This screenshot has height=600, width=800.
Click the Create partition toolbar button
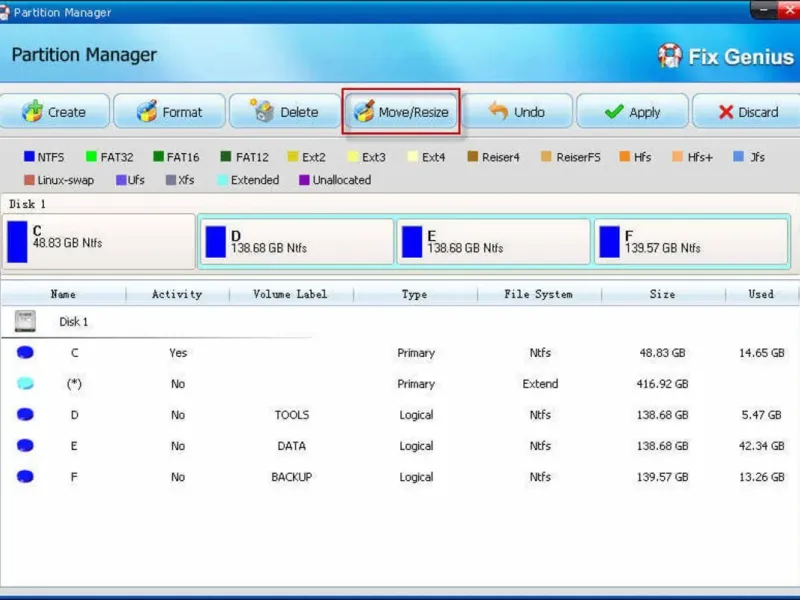point(55,111)
